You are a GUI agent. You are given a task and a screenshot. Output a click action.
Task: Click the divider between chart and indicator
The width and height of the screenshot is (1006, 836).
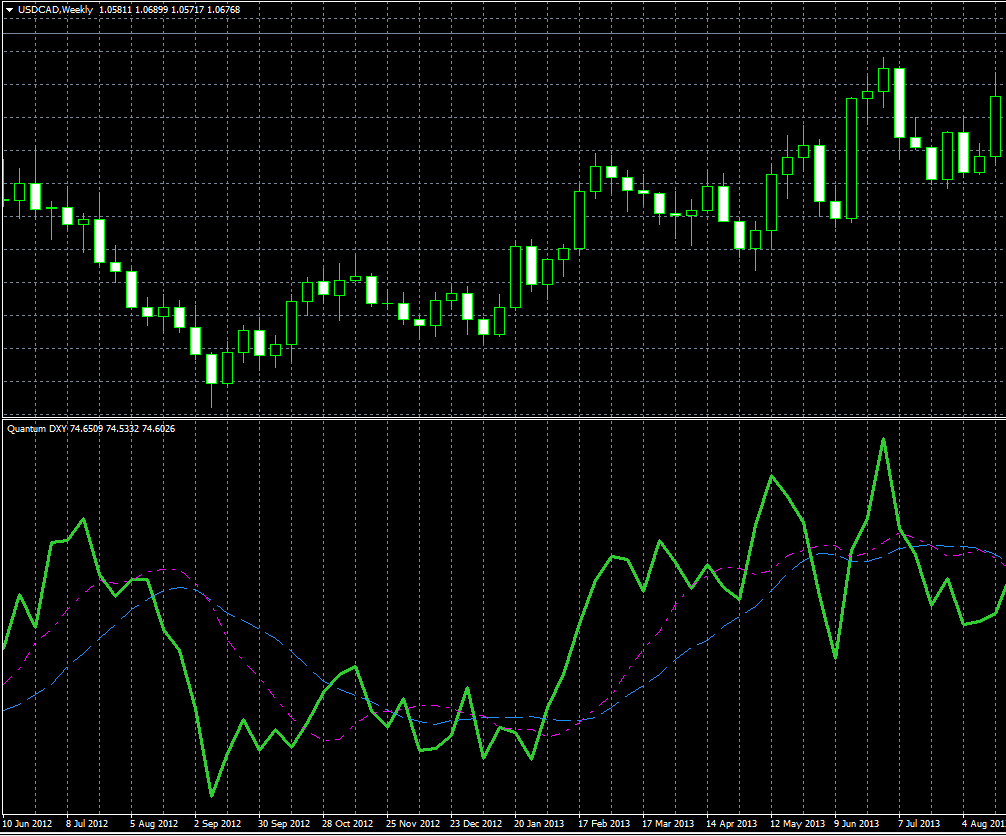pos(500,417)
